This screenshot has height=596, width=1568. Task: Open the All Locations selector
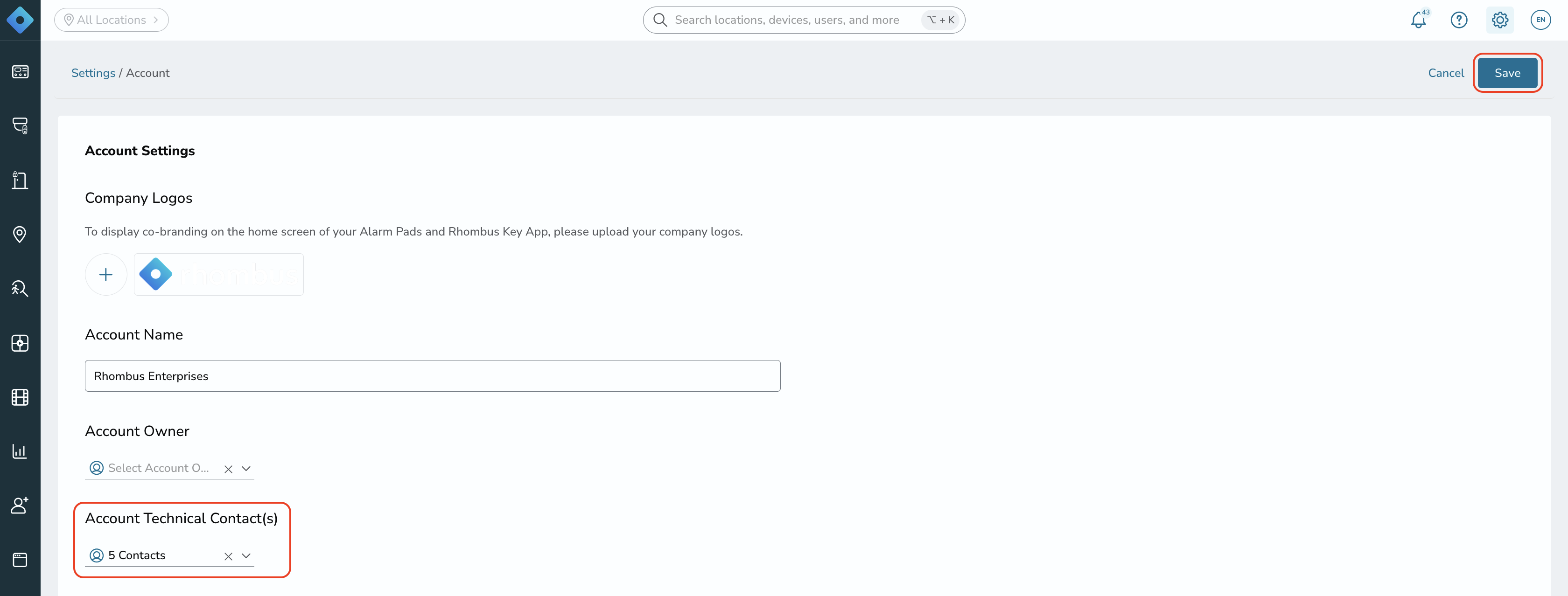[112, 20]
